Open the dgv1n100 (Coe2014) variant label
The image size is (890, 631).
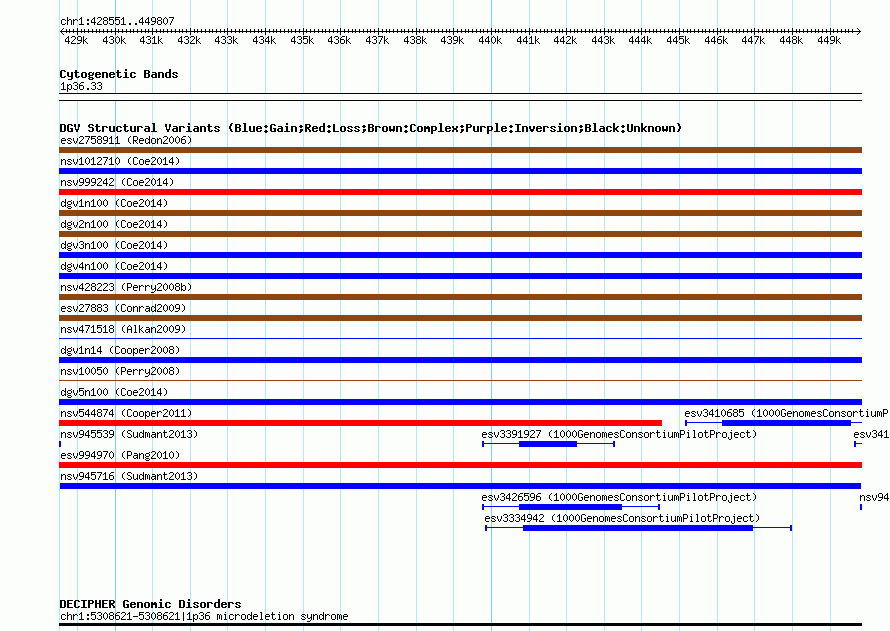click(x=114, y=203)
